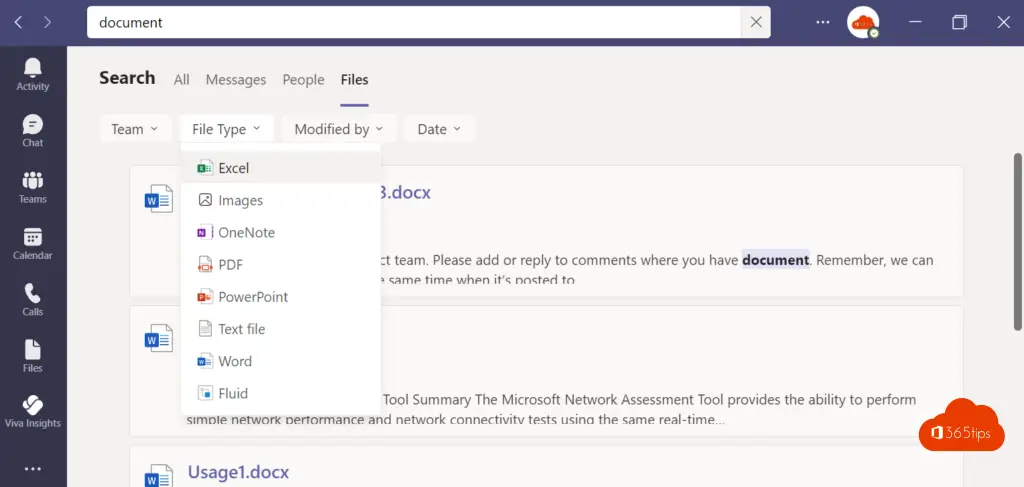Expand the Date filter dropdown
The width and height of the screenshot is (1024, 487).
440,129
